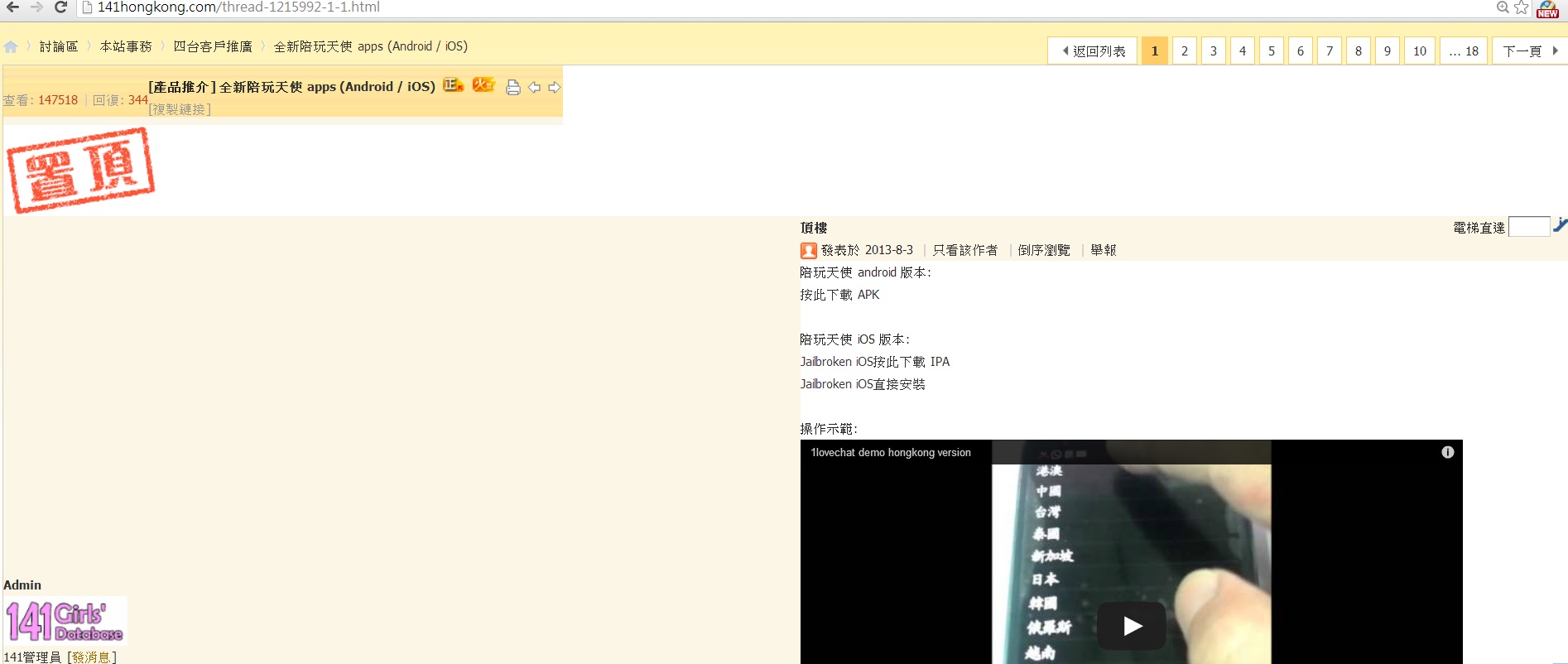Click the view count 147518
The width and height of the screenshot is (1568, 664).
(58, 100)
